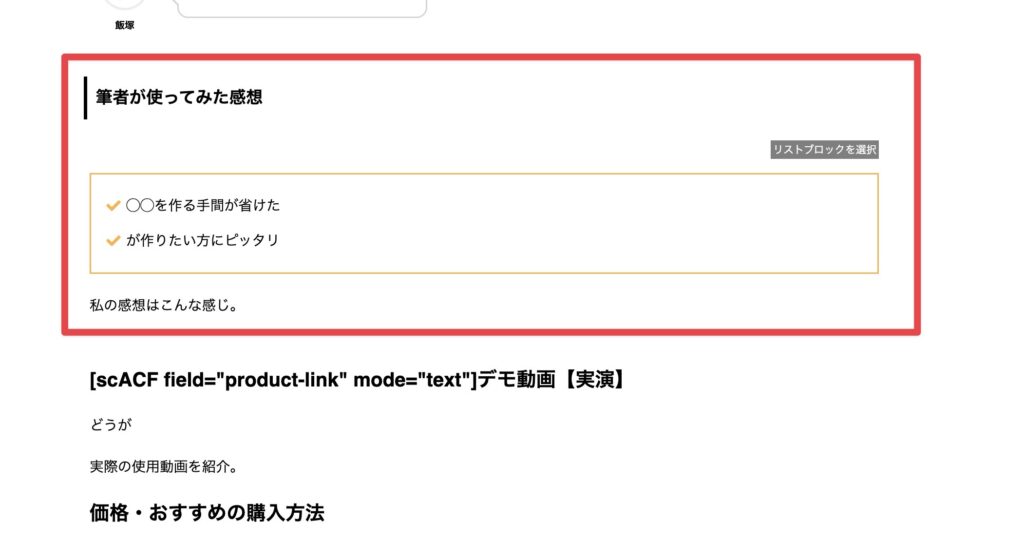Click the black bar left of heading
The width and height of the screenshot is (1024, 541).
tap(86, 97)
